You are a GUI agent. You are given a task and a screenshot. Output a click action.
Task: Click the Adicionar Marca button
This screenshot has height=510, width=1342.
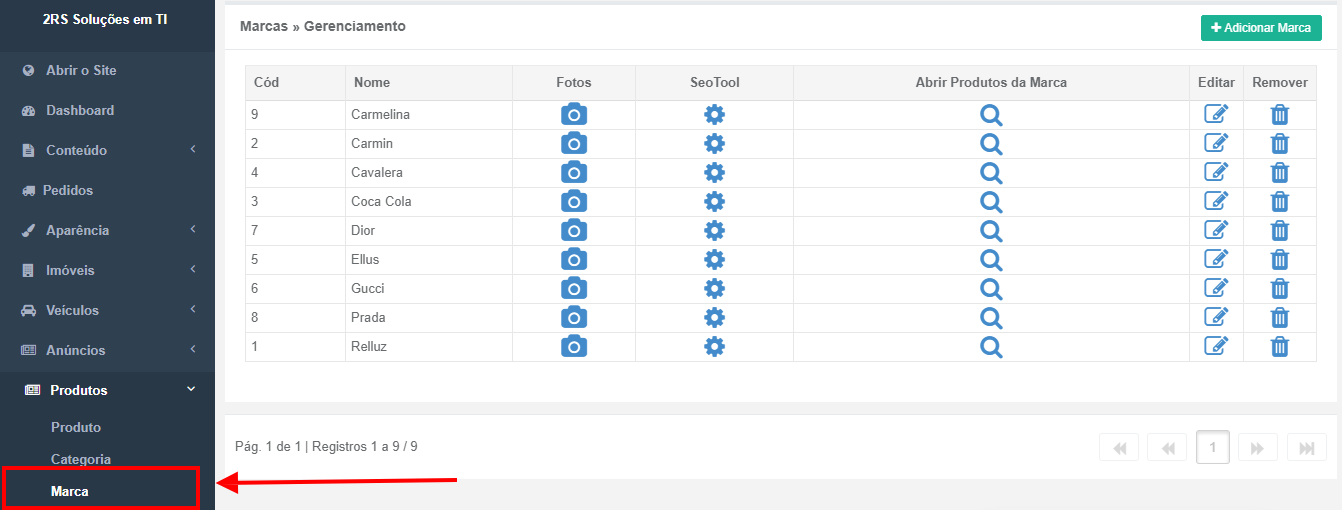coord(1261,28)
